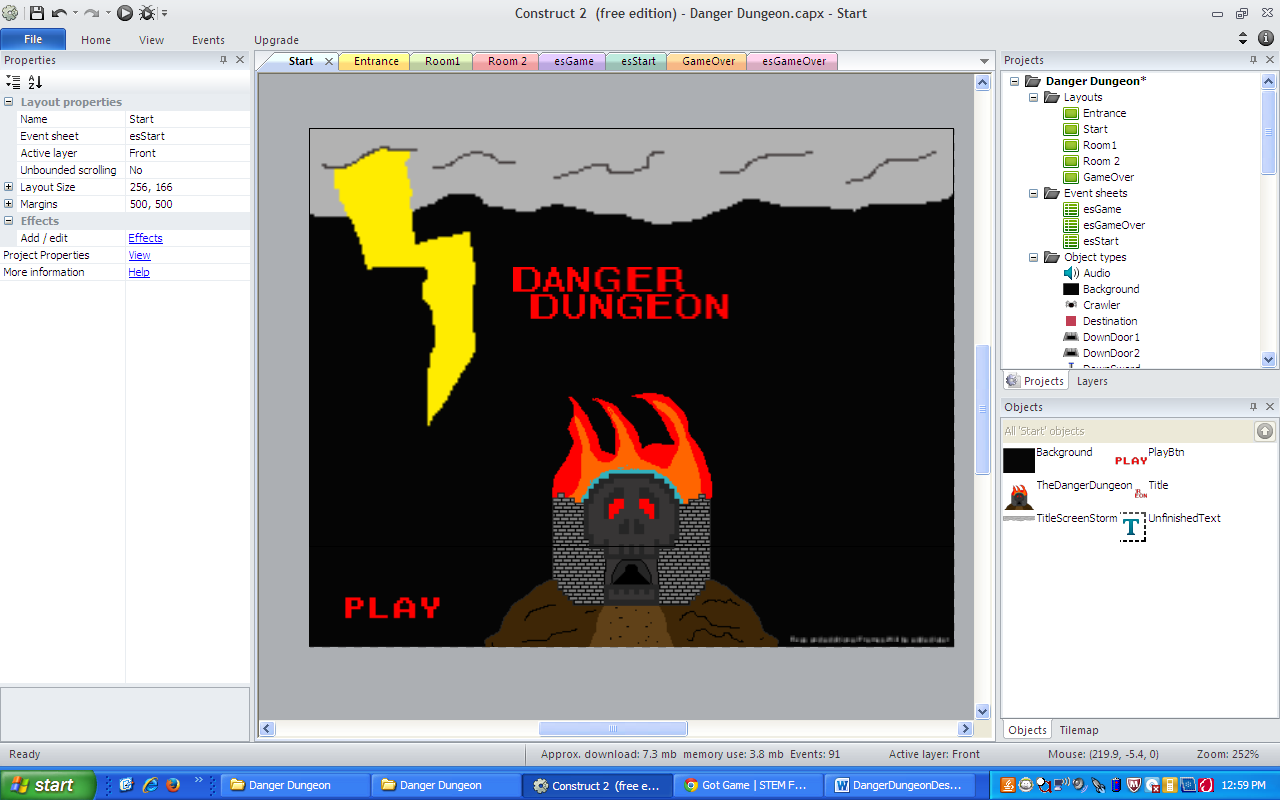Switch to the Layers panel tab
Screen dimensions: 1280x800
click(x=1092, y=381)
